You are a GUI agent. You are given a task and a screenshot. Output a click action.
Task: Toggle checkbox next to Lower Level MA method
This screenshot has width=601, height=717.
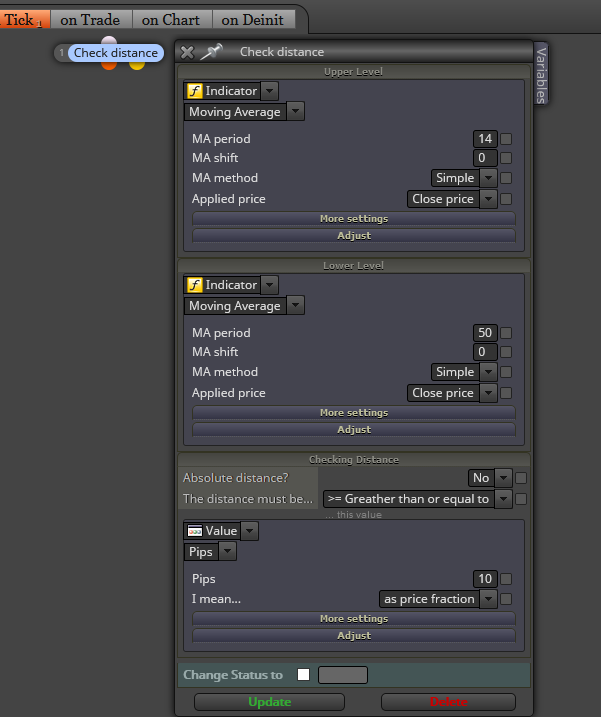506,372
